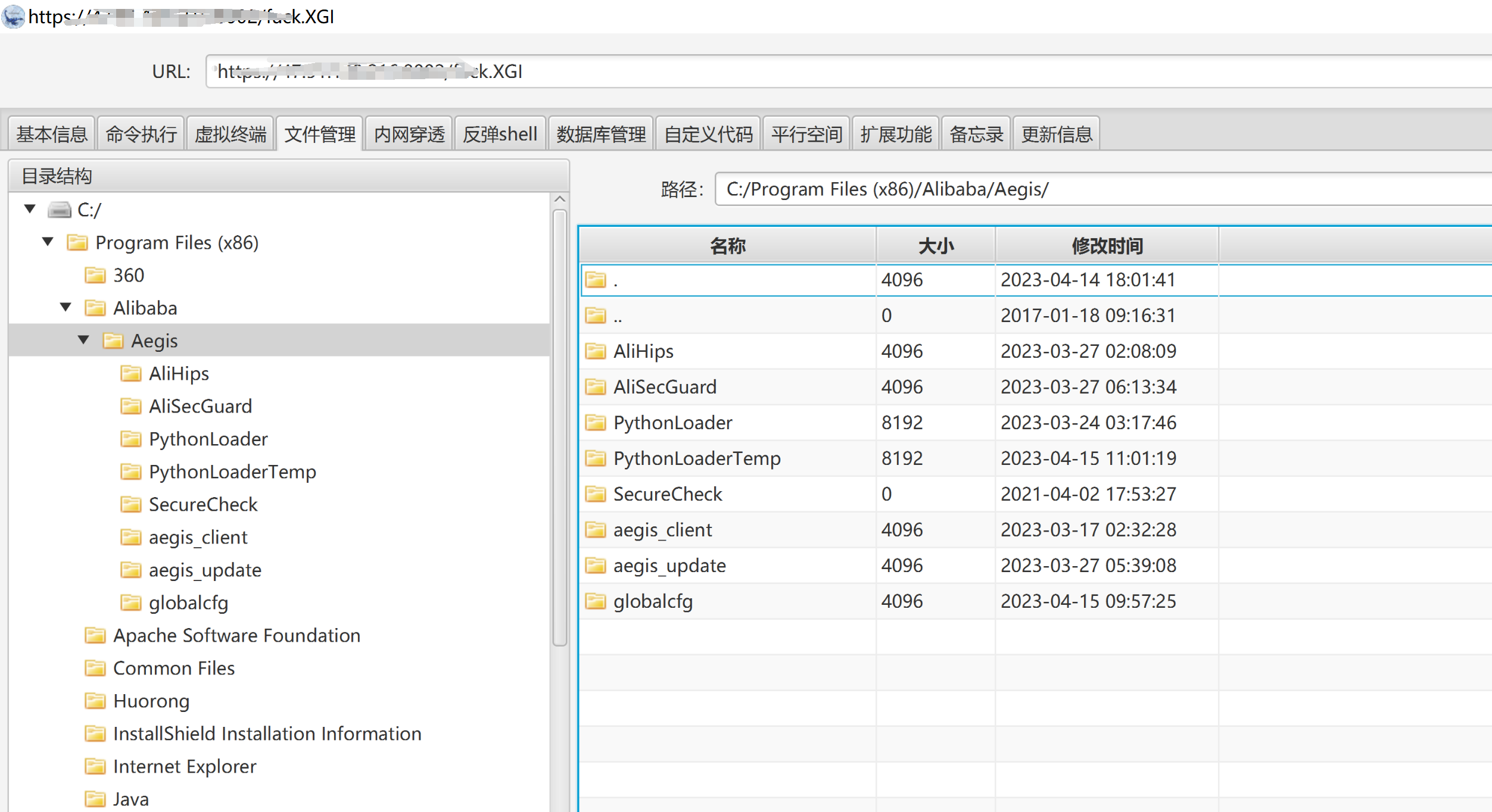
Task: Collapse the Program Files (x86) node
Action: point(48,241)
